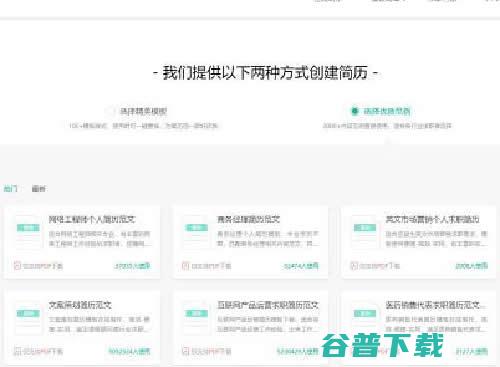Click thumbnail of 文案策划 resume card
The height and width of the screenshot is (367, 500).
[x=28, y=317]
